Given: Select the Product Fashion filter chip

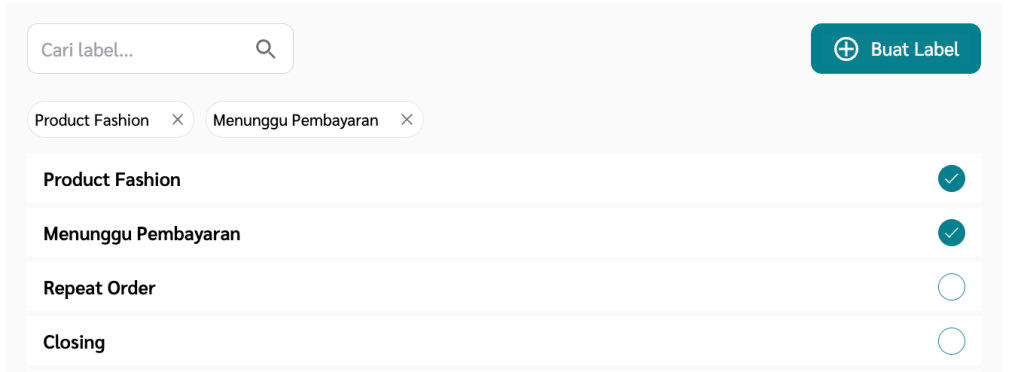Looking at the screenshot, I should [x=110, y=119].
